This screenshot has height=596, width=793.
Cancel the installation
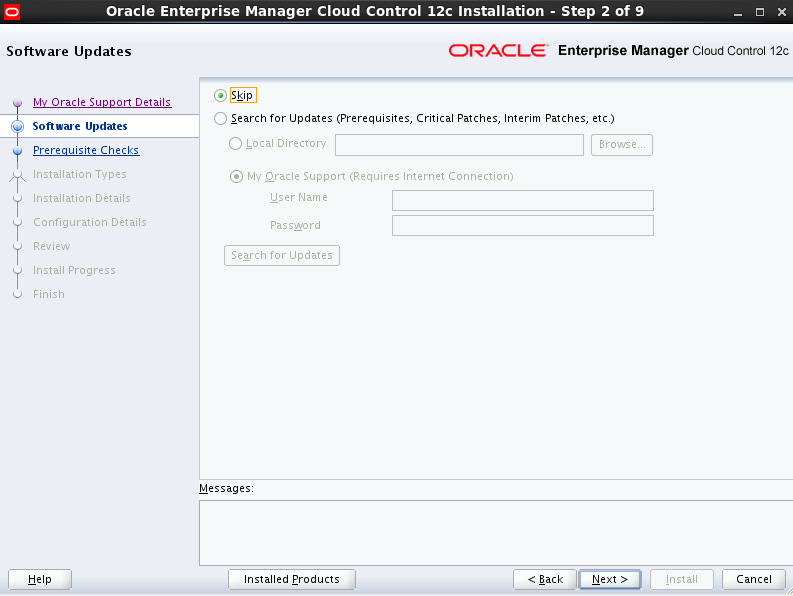point(754,579)
